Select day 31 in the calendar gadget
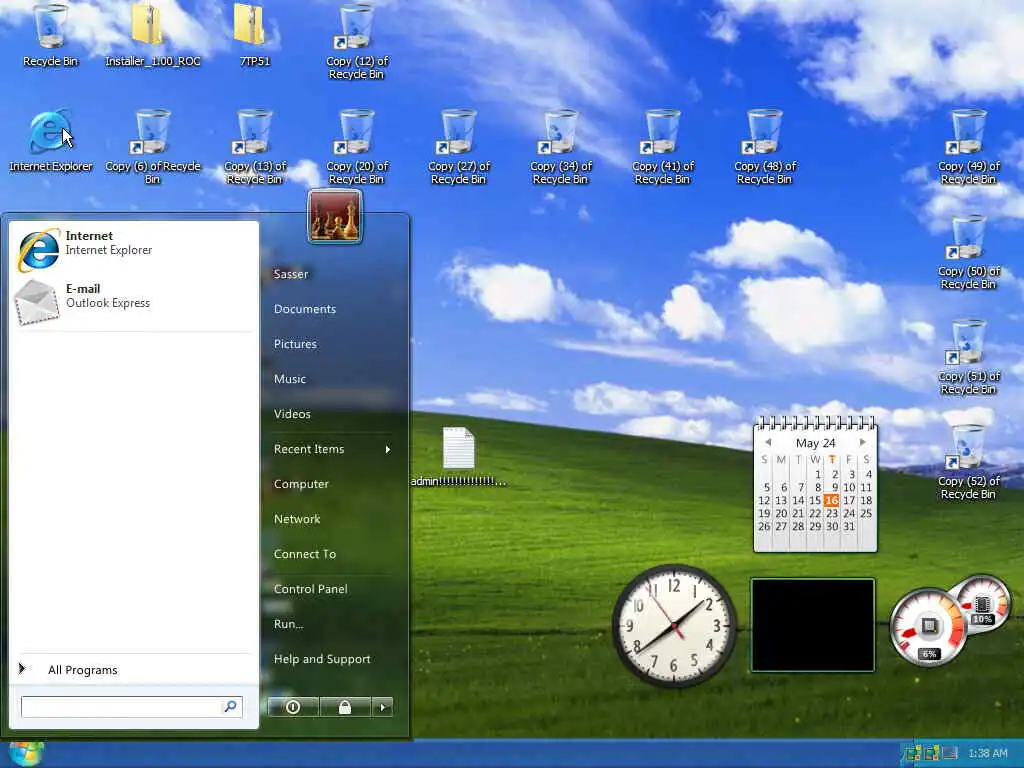 click(848, 526)
